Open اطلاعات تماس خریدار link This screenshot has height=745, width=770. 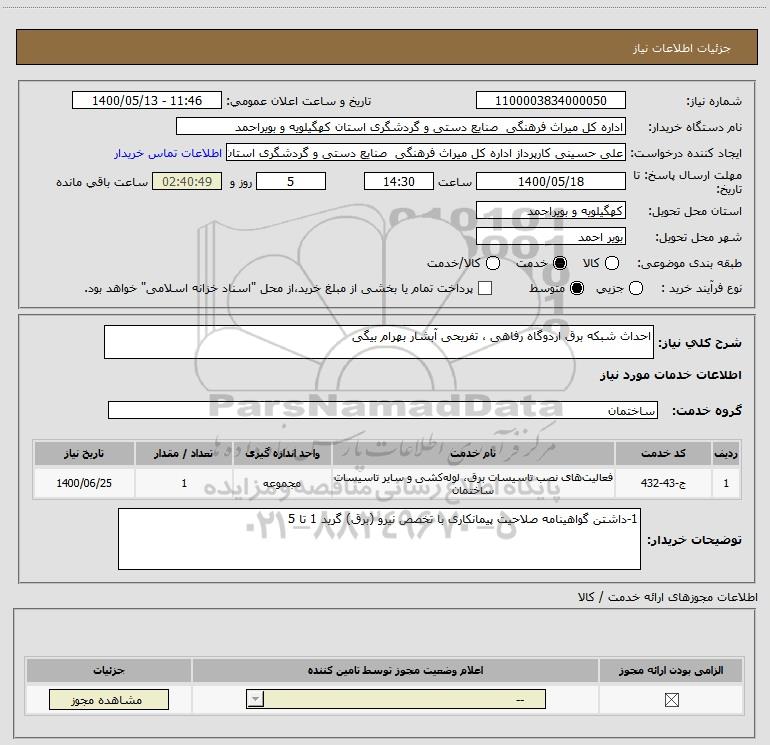pos(168,153)
